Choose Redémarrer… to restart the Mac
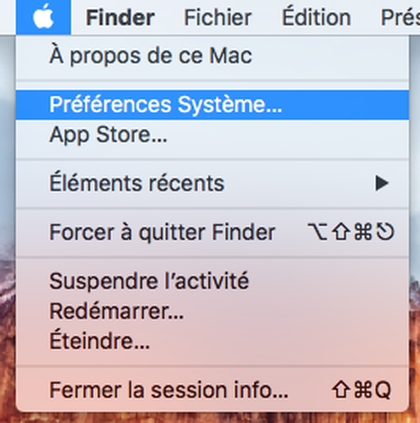 click(x=212, y=311)
